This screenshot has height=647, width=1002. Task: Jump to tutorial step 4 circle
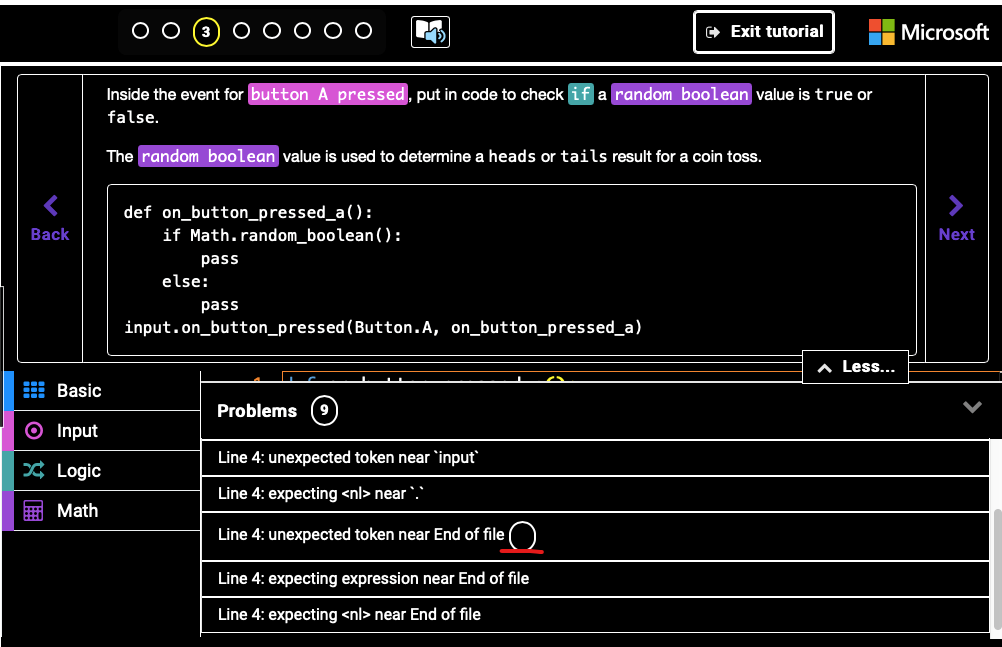[241, 31]
